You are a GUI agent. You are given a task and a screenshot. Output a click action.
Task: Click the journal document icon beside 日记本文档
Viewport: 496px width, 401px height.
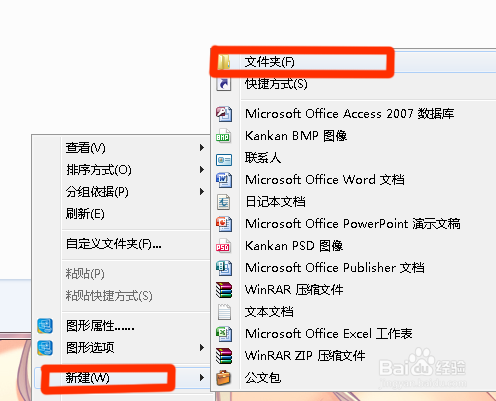coord(224,202)
